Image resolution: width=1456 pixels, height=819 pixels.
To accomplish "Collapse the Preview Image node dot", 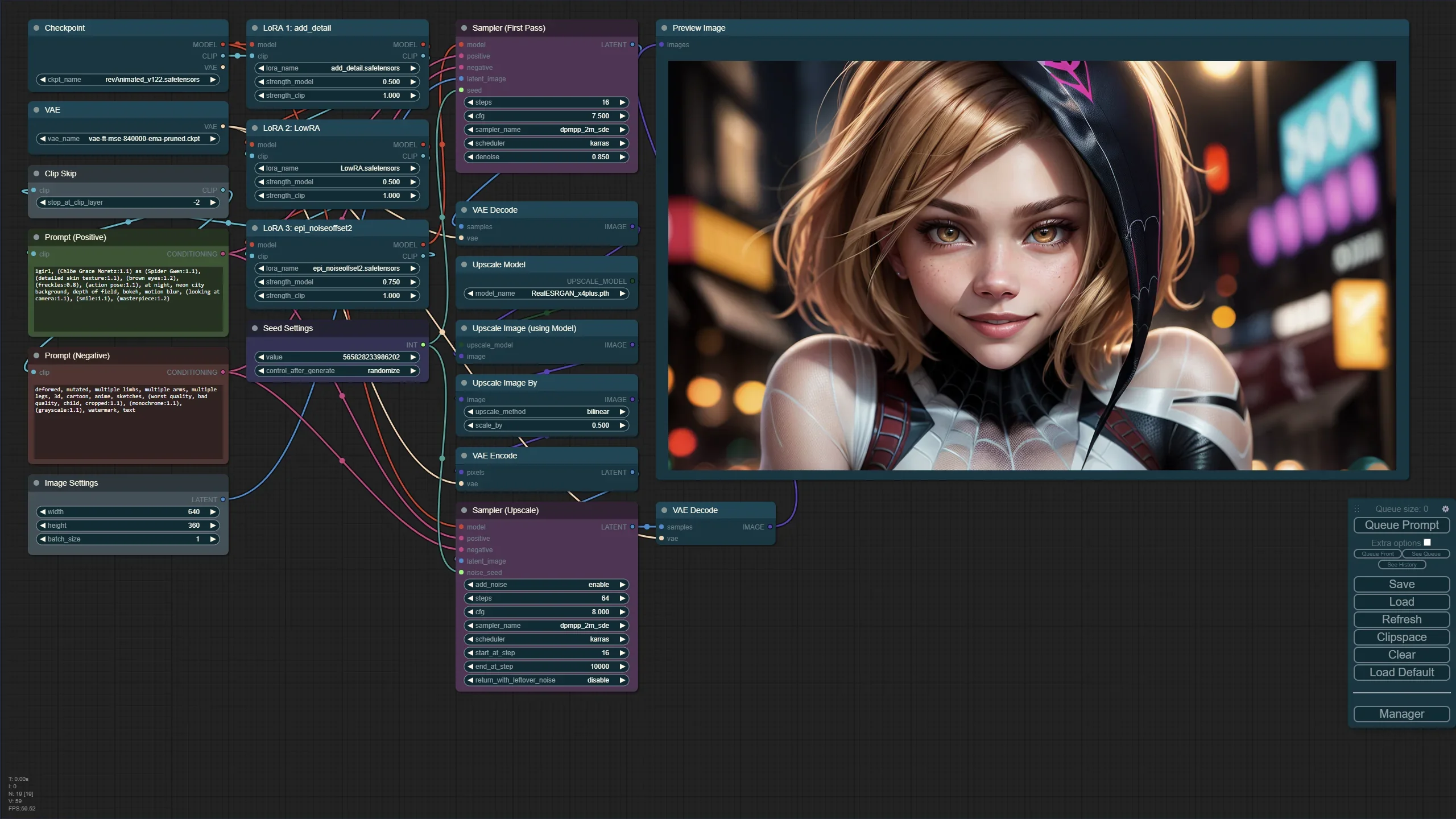I will tap(664, 28).
